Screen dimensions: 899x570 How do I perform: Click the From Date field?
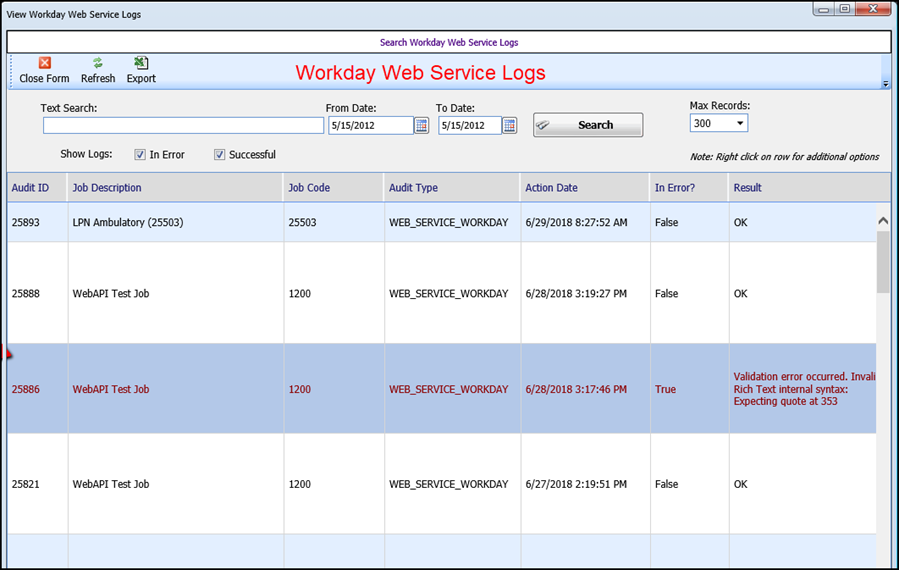(371, 126)
